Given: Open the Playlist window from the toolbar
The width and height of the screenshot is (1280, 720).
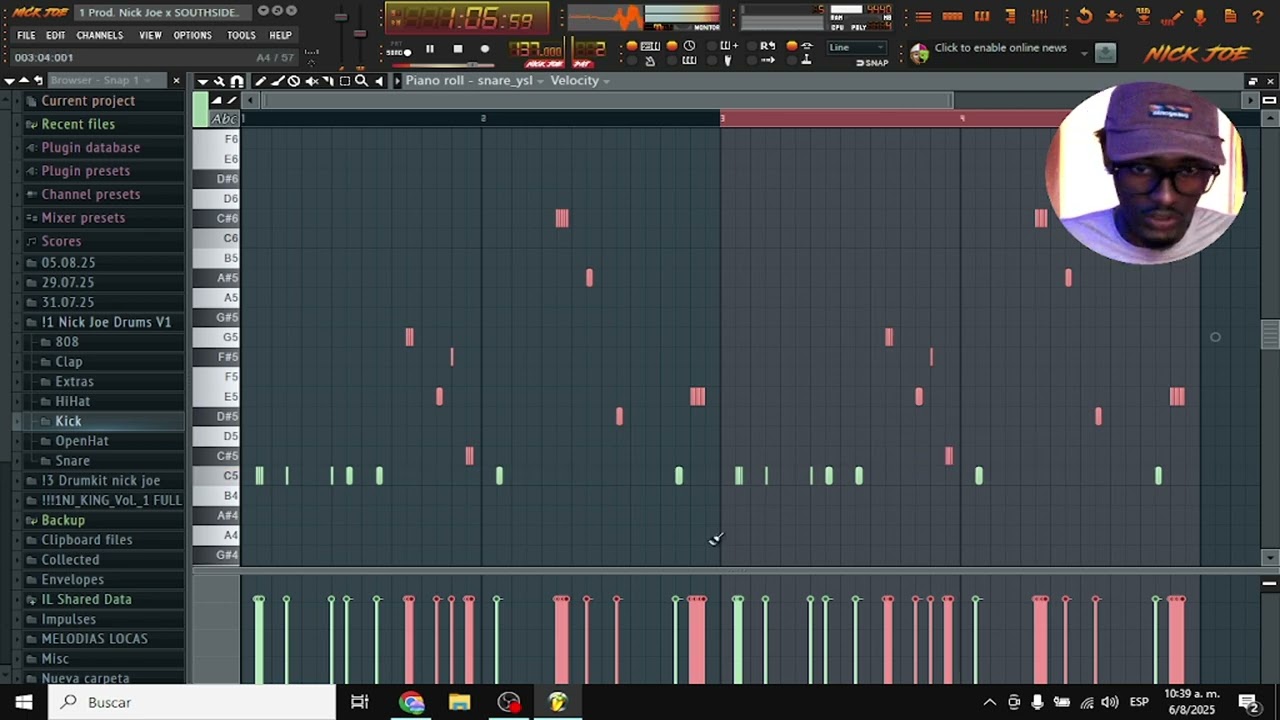Looking at the screenshot, I should click(923, 17).
